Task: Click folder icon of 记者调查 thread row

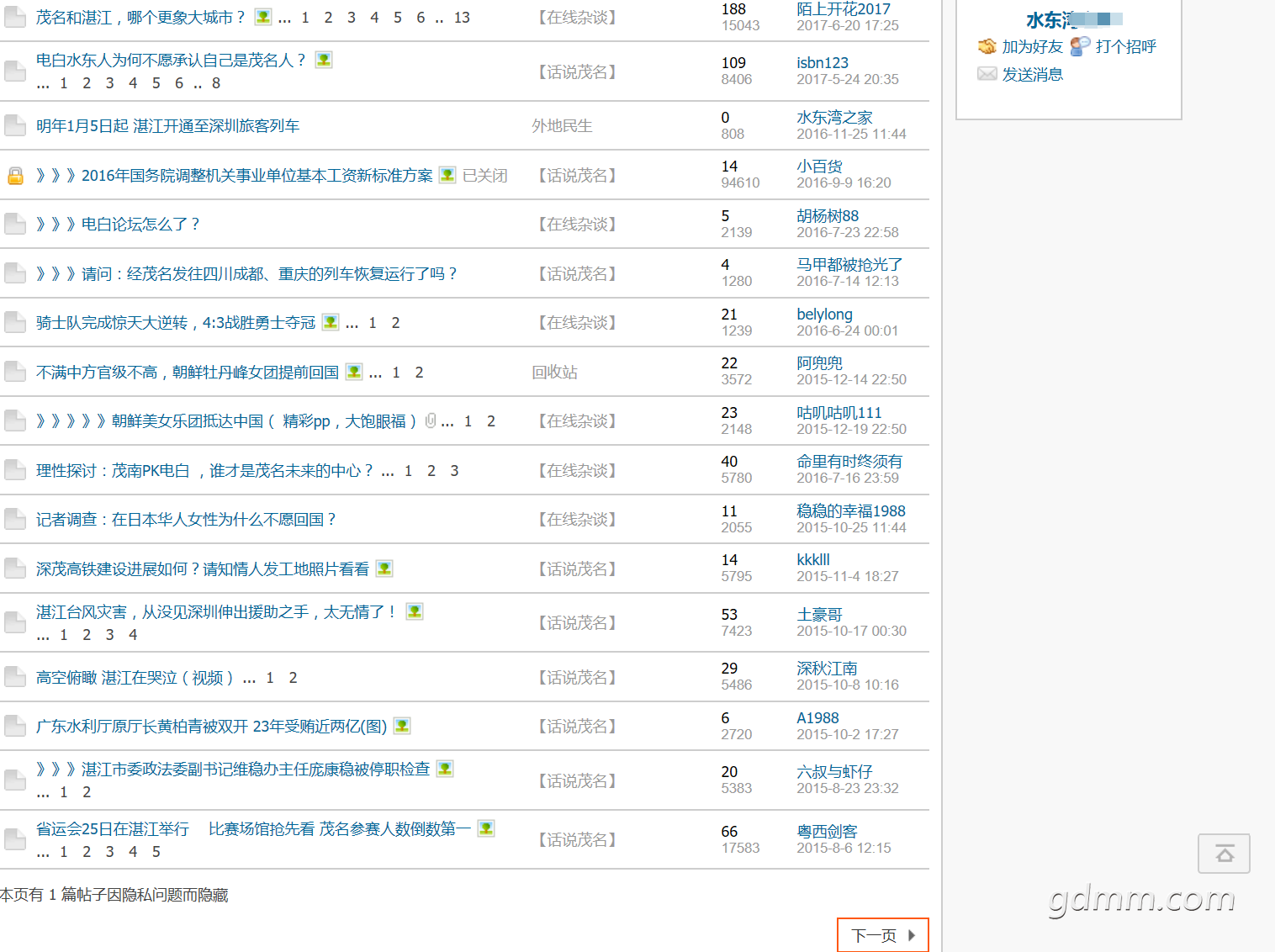Action: (x=15, y=519)
